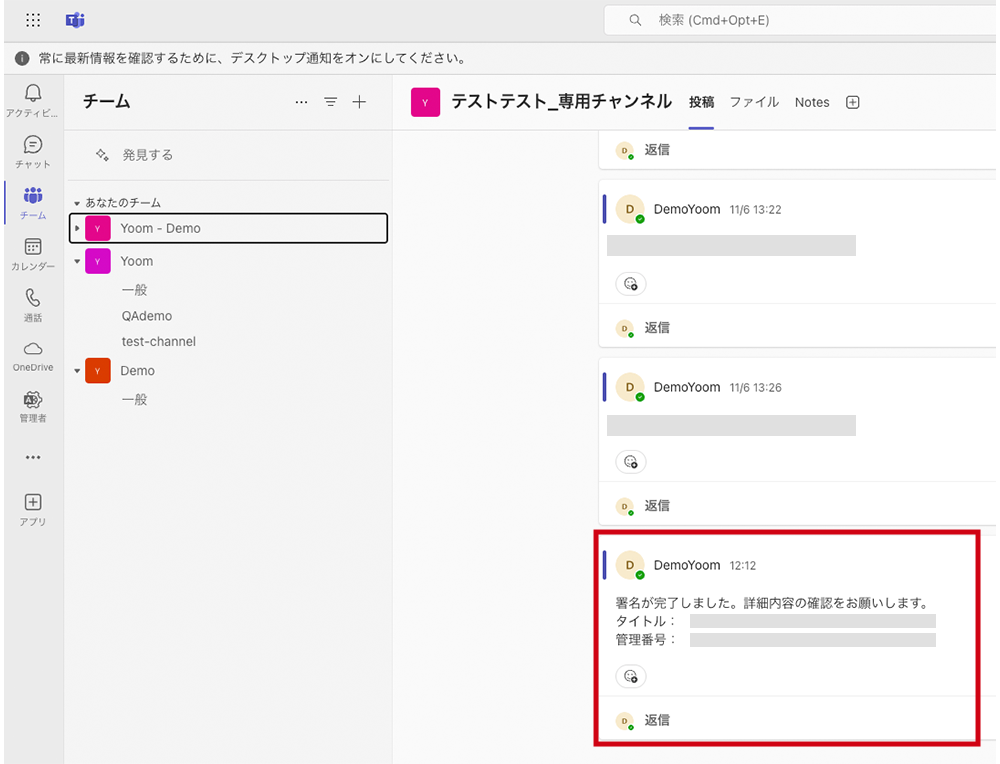Click the search field 検索 (Cmd+Opt+E)
The height and width of the screenshot is (764, 1000).
pos(800,20)
